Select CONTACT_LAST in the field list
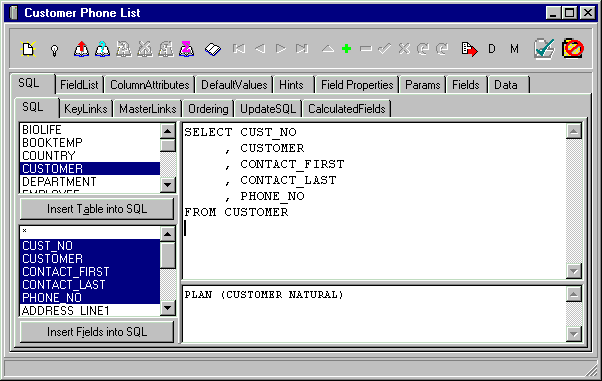The image size is (602, 381). coord(90,285)
